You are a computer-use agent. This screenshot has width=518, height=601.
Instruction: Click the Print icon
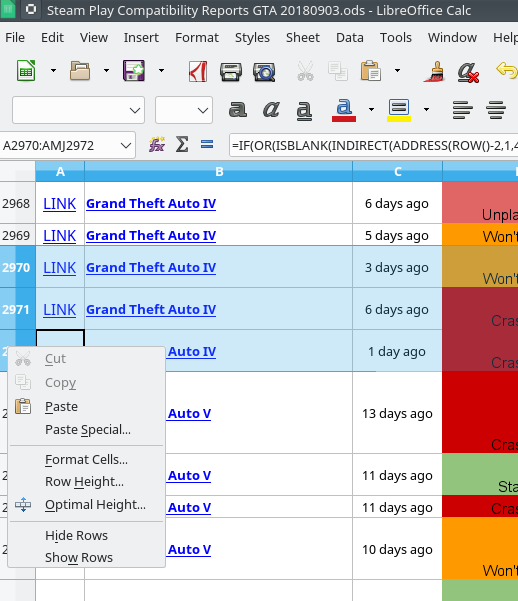point(231,72)
